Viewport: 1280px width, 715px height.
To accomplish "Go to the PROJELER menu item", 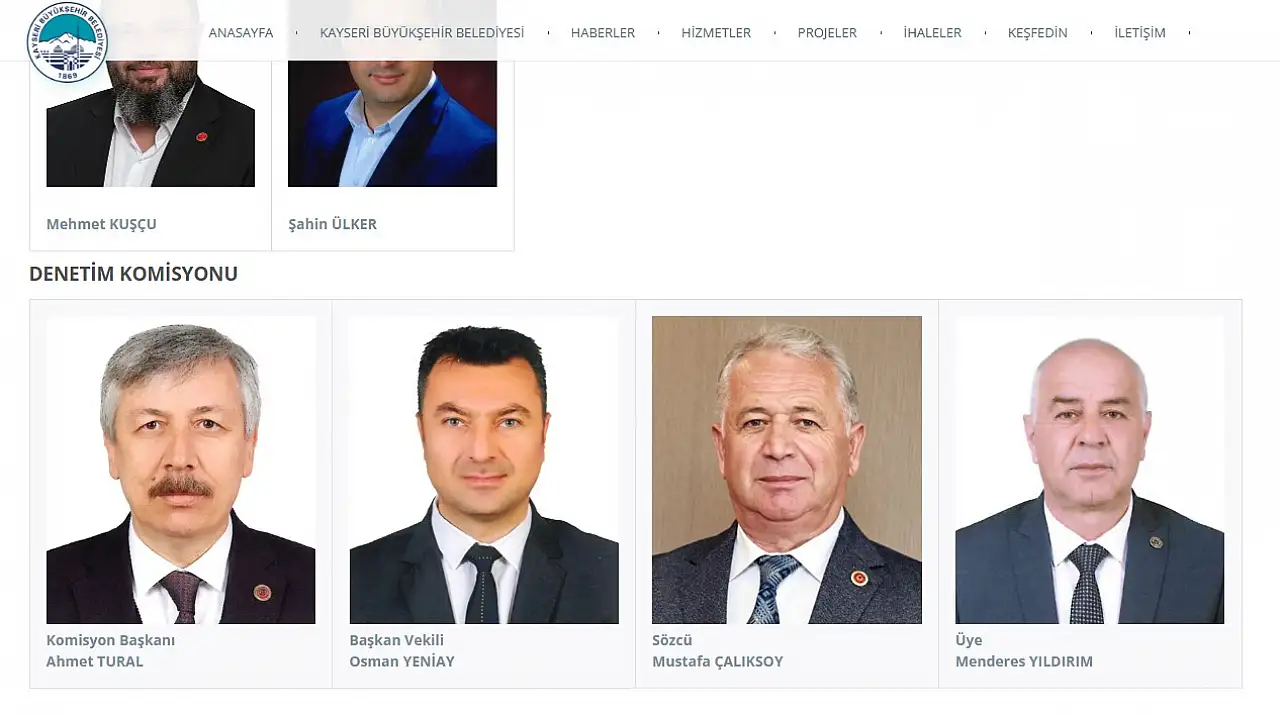I will coord(827,33).
